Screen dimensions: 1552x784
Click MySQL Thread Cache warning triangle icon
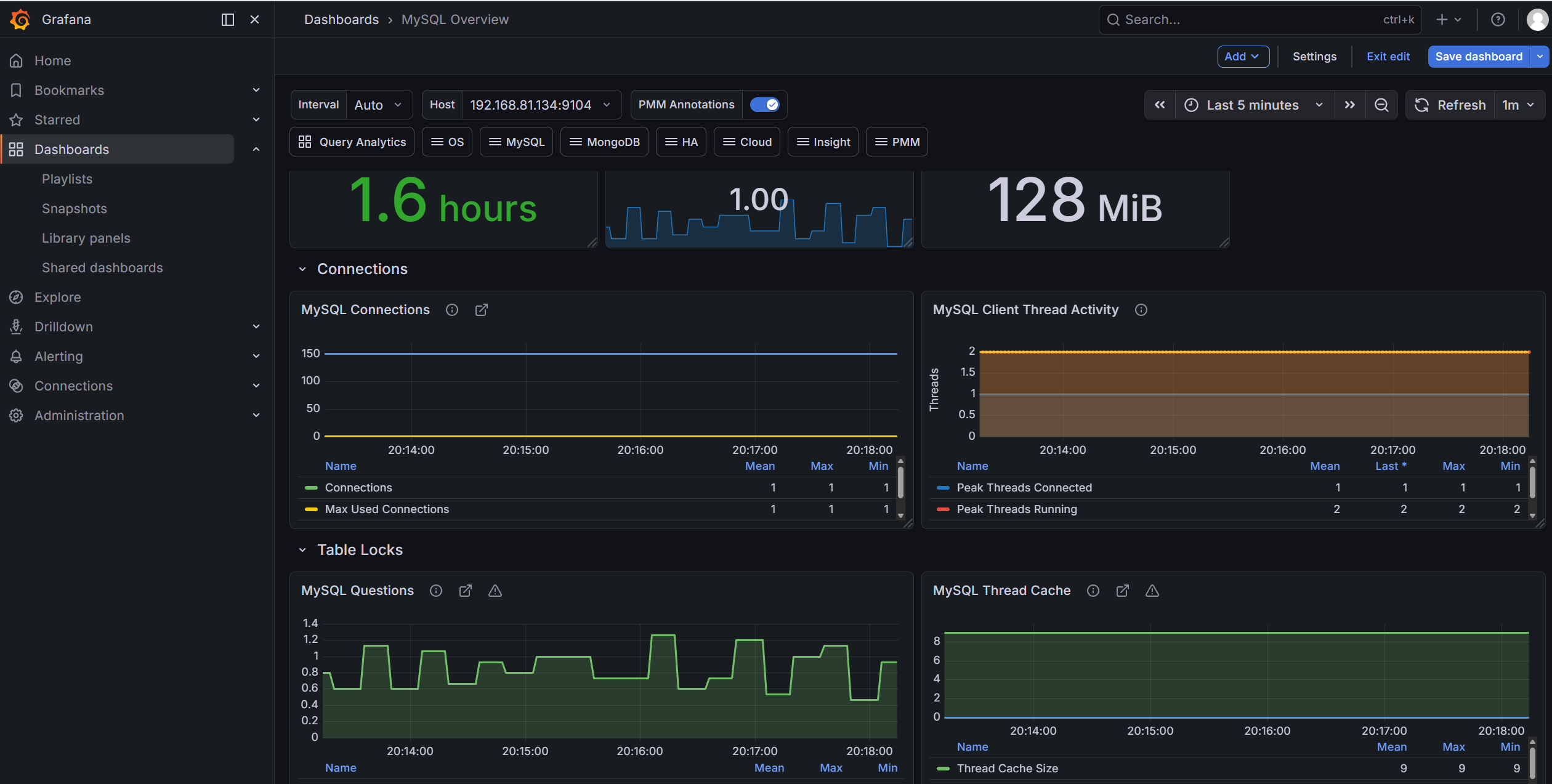click(1152, 591)
